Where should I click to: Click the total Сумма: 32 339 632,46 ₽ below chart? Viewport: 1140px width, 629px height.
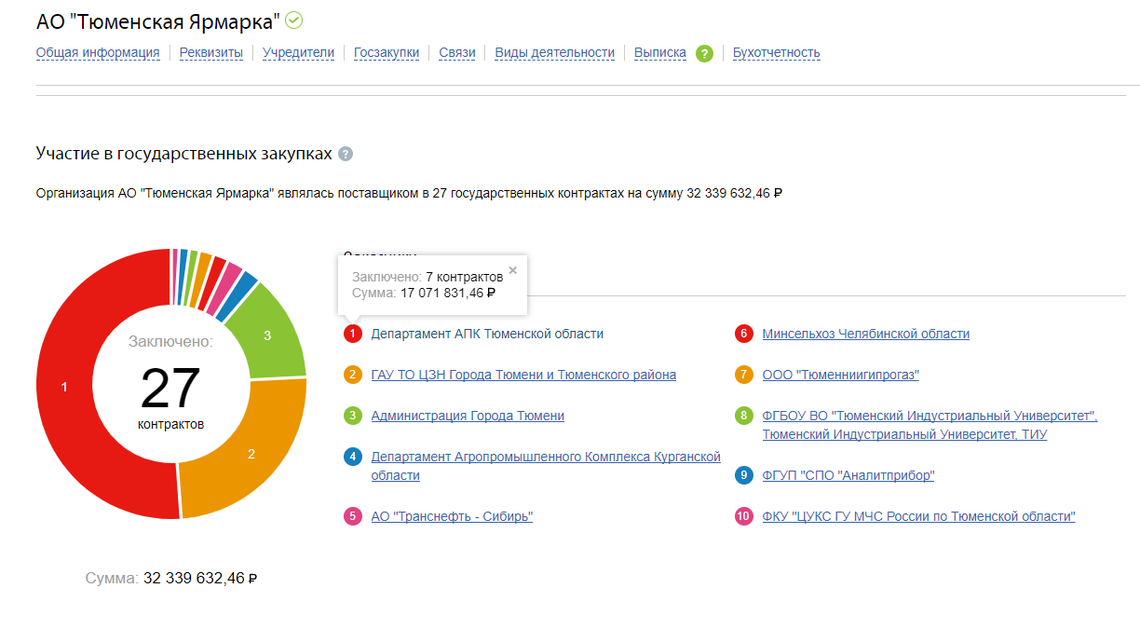point(171,578)
